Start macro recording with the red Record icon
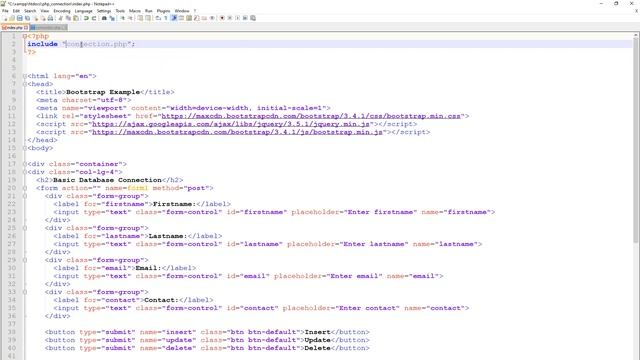 point(222,18)
